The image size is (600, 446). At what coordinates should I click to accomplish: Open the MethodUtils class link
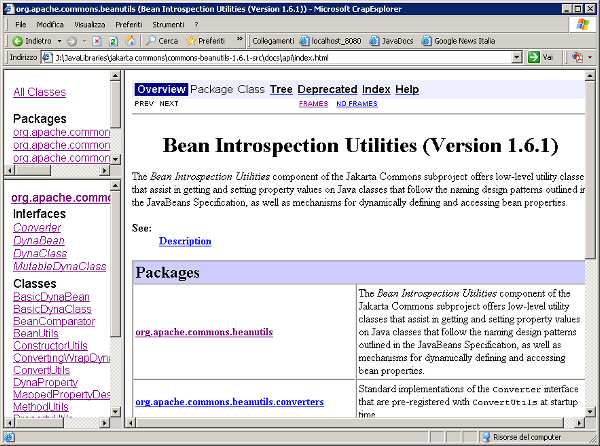(41, 407)
